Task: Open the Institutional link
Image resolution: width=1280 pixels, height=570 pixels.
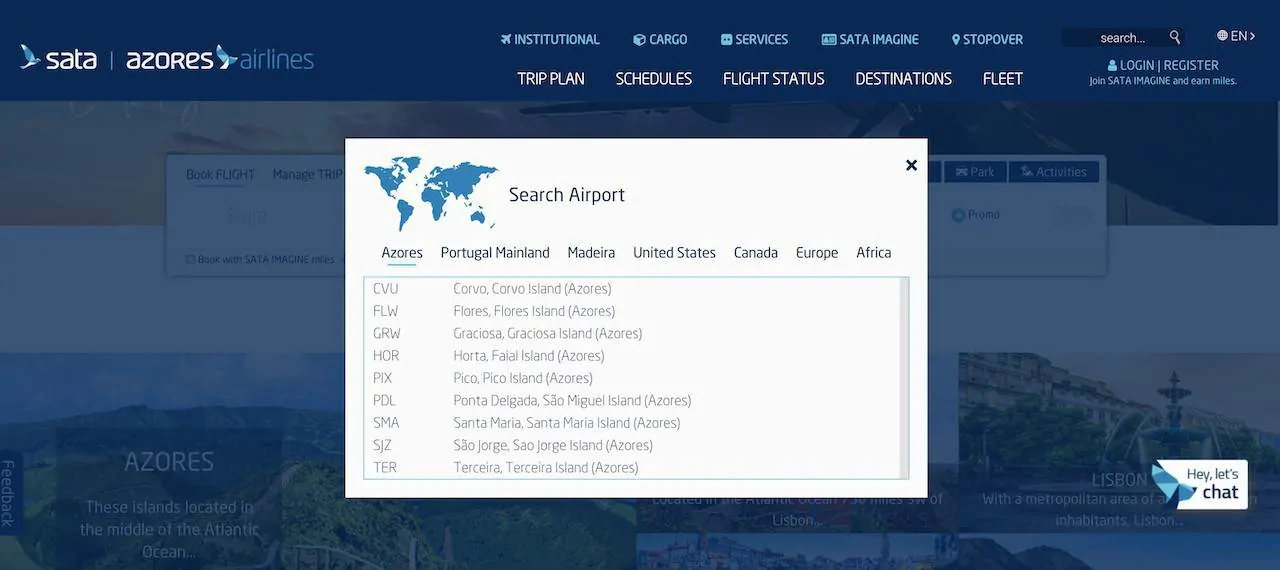Action: click(550, 40)
